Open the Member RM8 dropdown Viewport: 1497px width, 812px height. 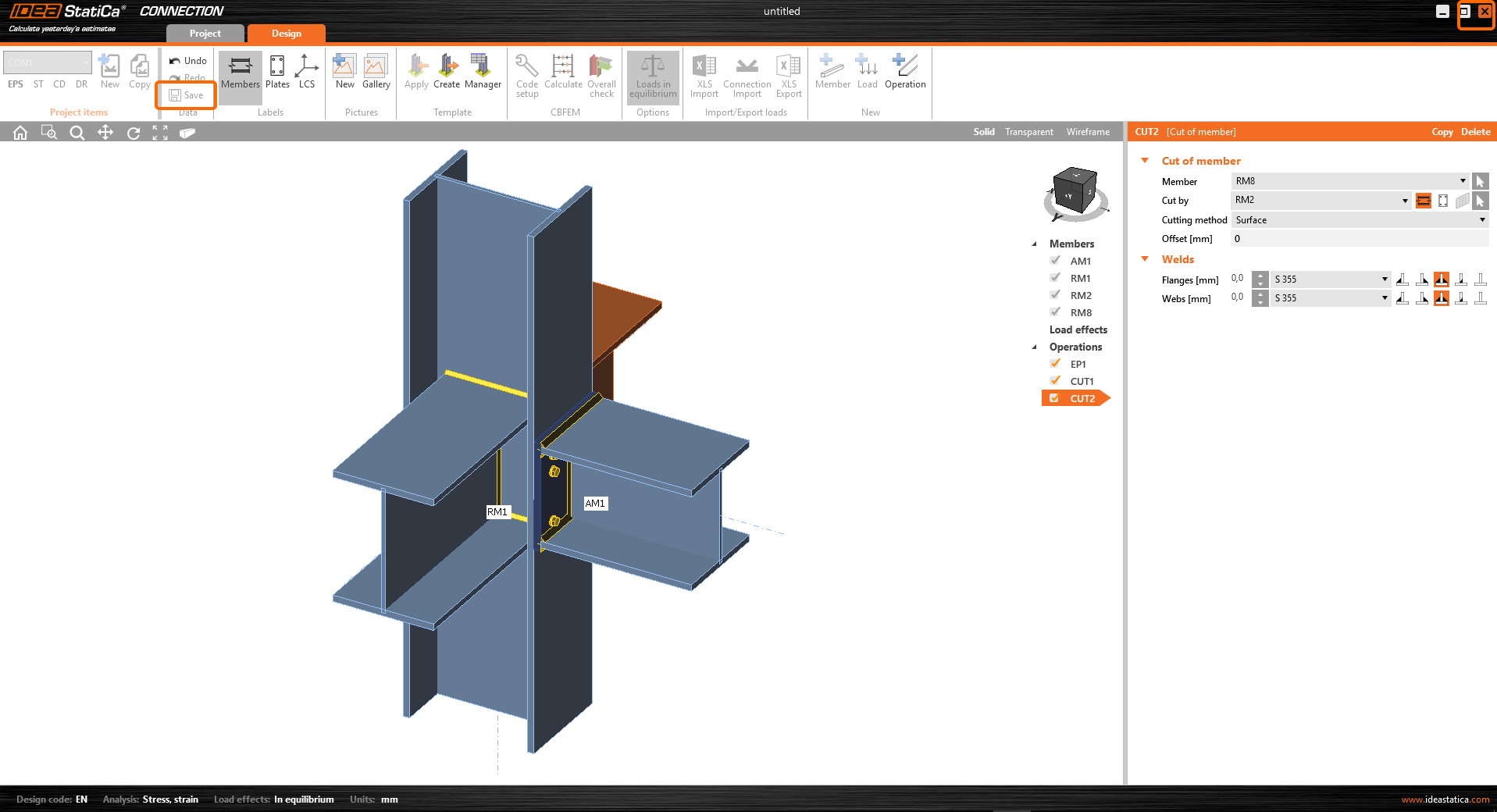click(1349, 181)
